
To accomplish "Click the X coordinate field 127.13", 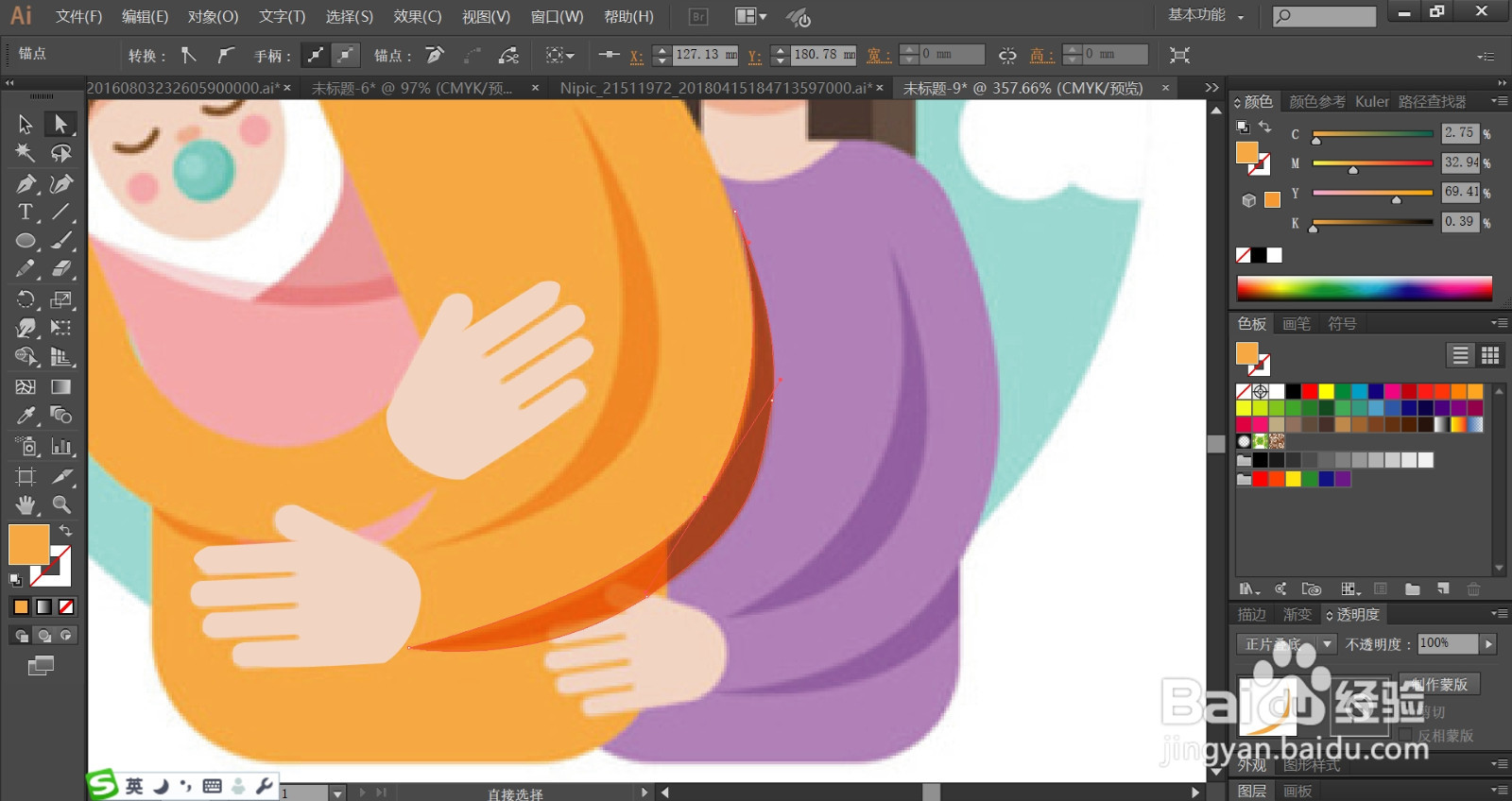I will point(705,55).
